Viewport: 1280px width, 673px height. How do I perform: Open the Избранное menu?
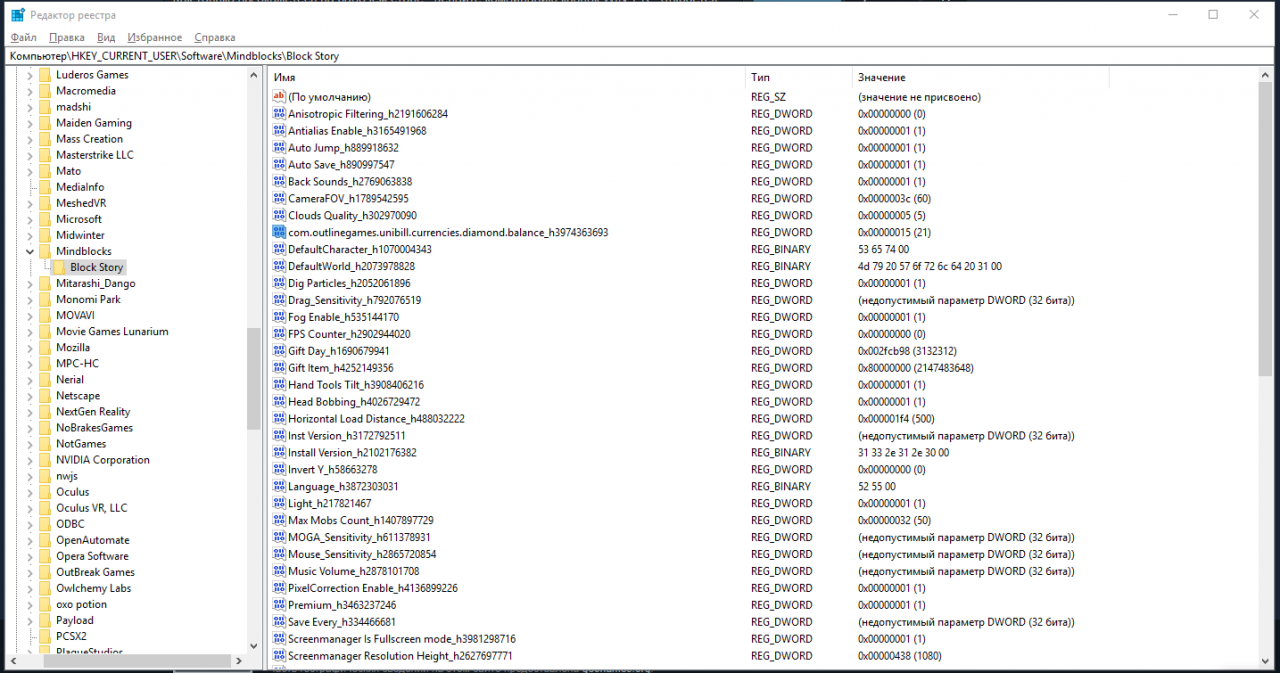click(x=155, y=37)
